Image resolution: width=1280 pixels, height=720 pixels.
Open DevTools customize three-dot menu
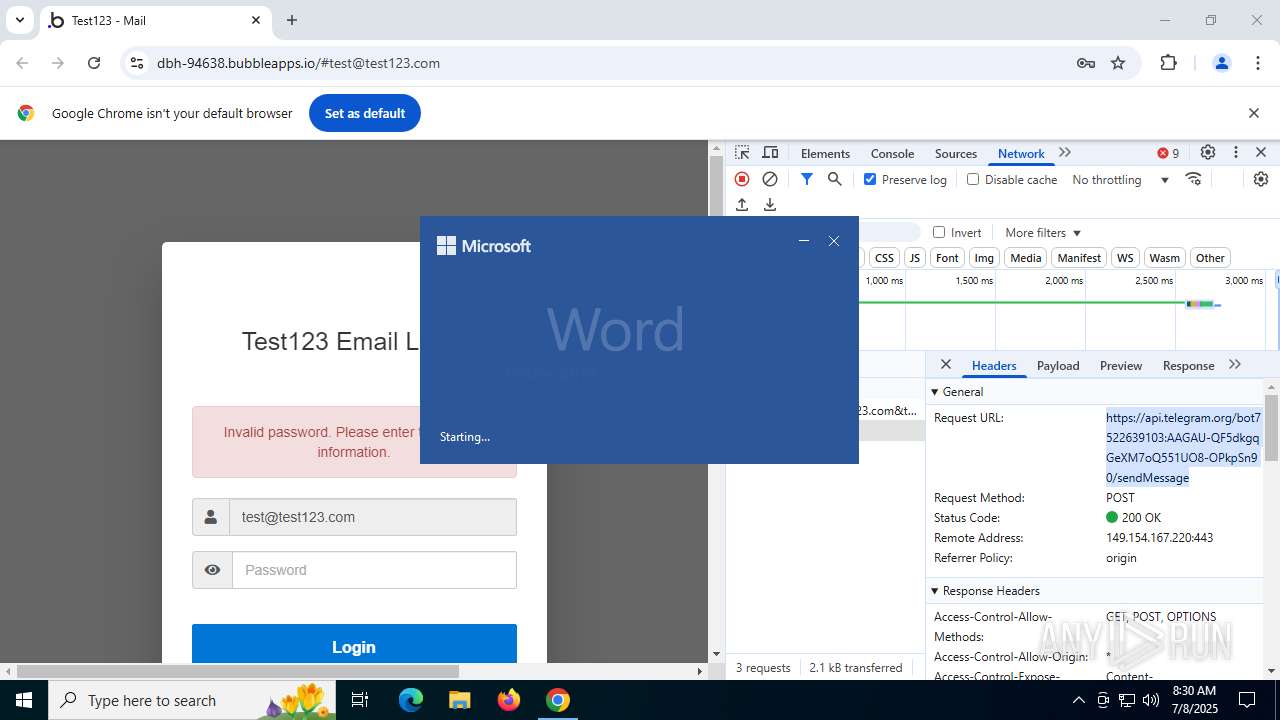click(1236, 153)
